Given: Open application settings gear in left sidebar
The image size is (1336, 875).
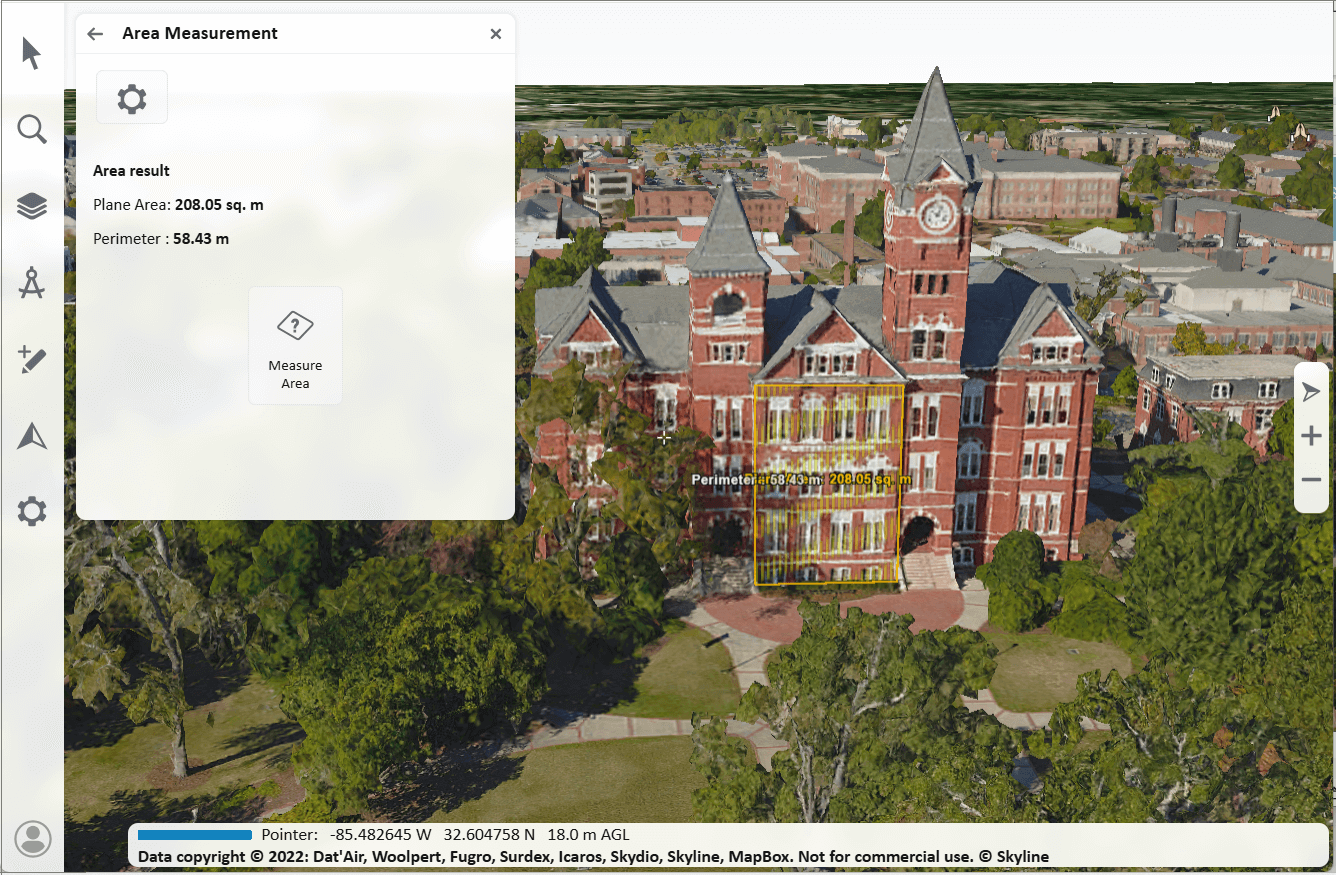Looking at the screenshot, I should [x=32, y=512].
